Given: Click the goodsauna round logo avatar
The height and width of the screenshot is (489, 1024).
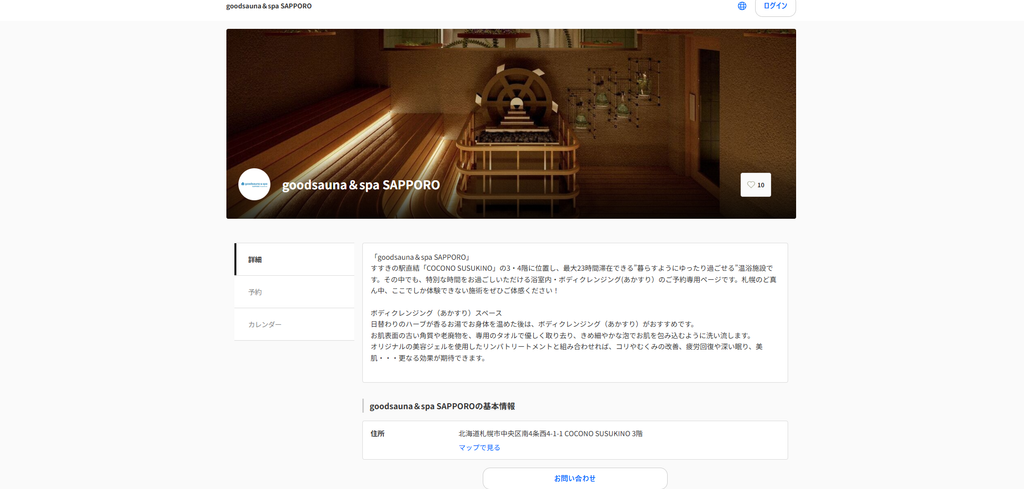Looking at the screenshot, I should coord(254,184).
